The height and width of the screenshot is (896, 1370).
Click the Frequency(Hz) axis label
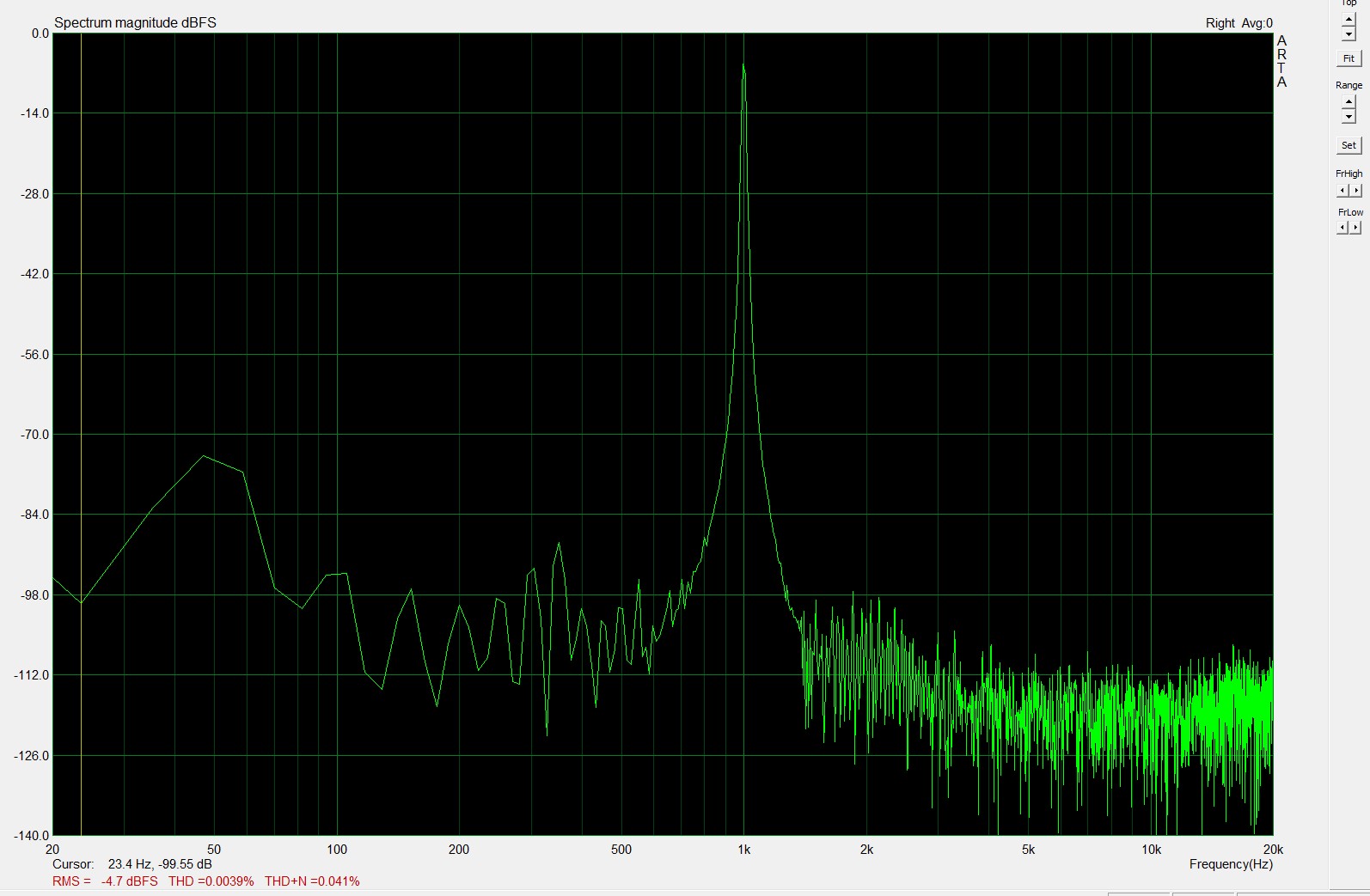(x=1231, y=864)
